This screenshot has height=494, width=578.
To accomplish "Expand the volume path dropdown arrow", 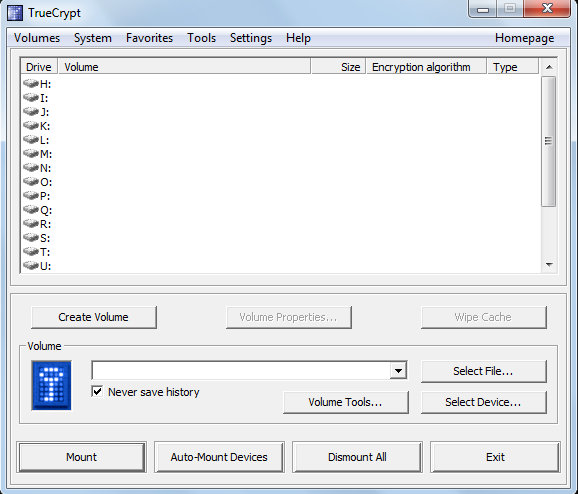I will point(398,370).
